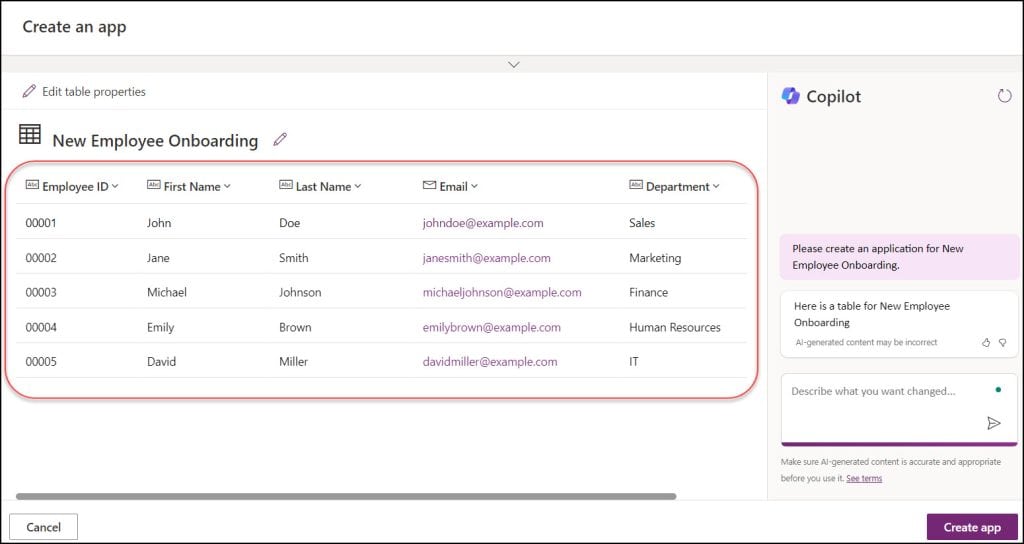Open Last Name column dropdown
Viewport: 1024px width, 544px height.
(358, 186)
